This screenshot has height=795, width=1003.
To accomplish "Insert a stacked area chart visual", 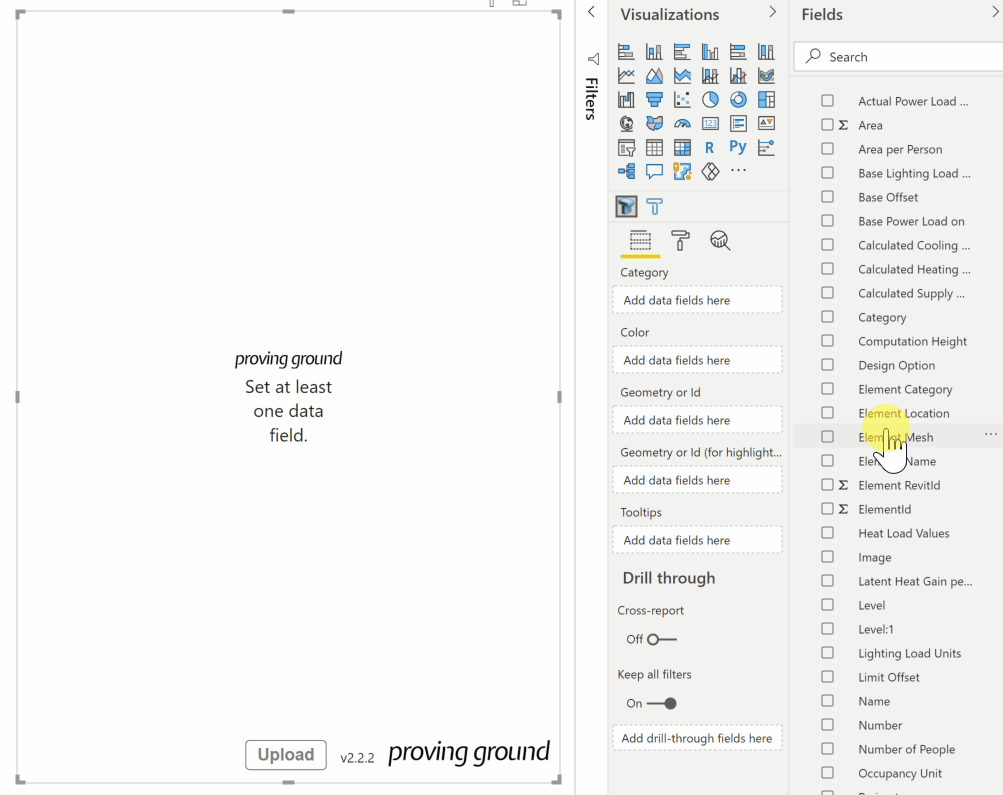I will click(x=682, y=75).
